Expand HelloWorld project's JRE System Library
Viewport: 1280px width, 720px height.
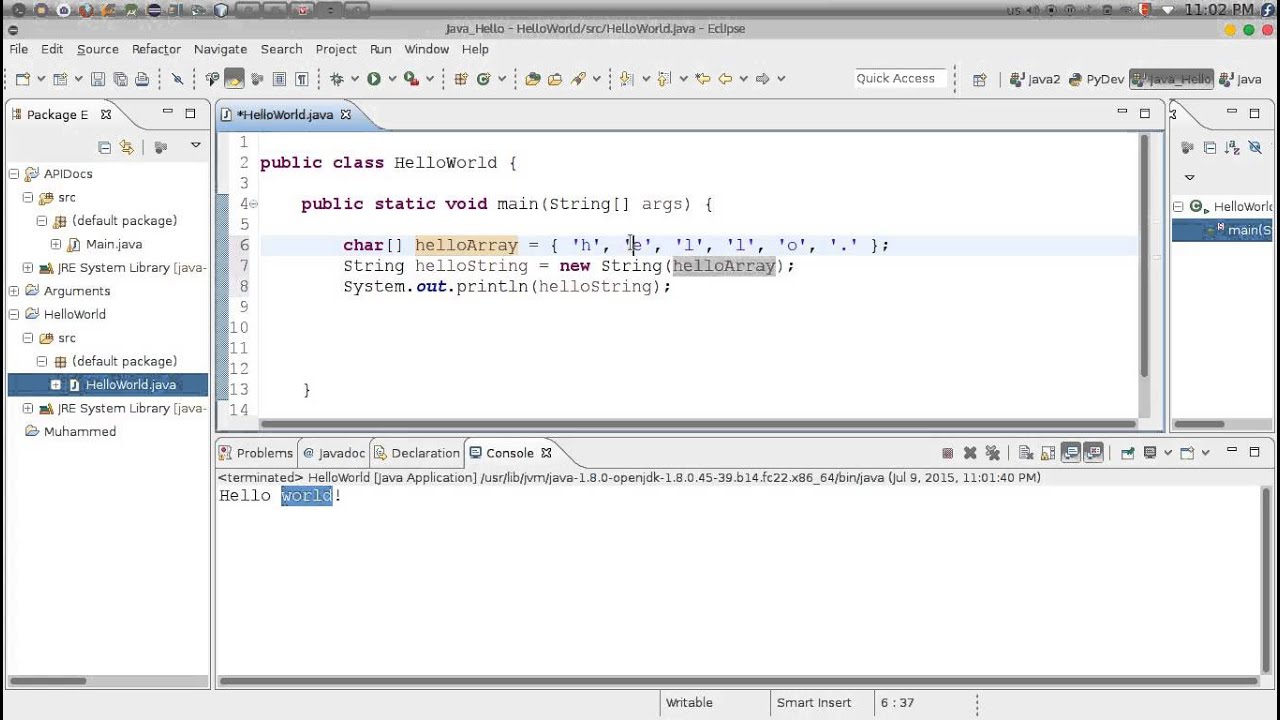click(x=28, y=408)
